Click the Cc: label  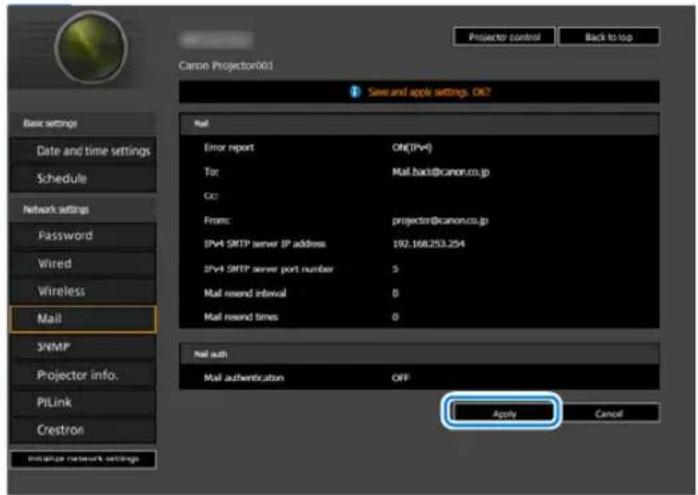(211, 196)
